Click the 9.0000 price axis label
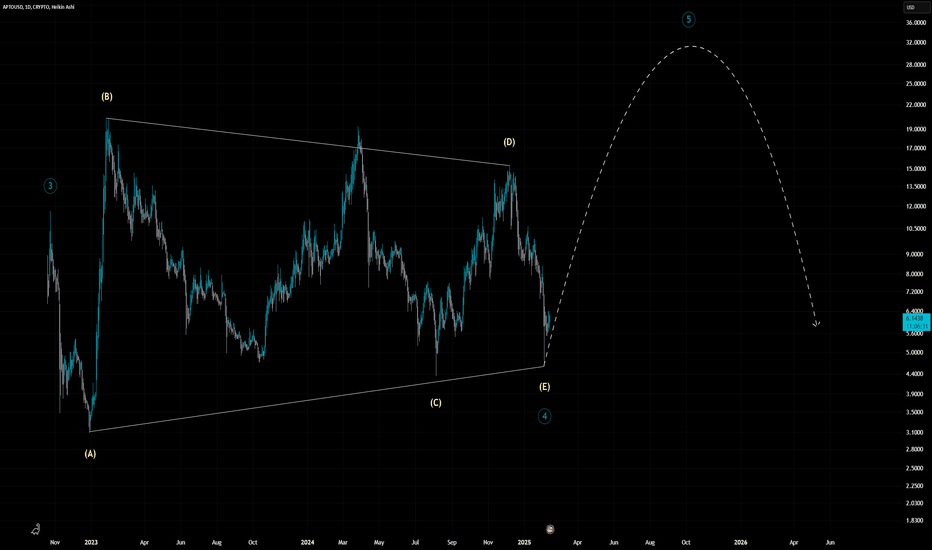The height and width of the screenshot is (550, 932). pos(916,254)
